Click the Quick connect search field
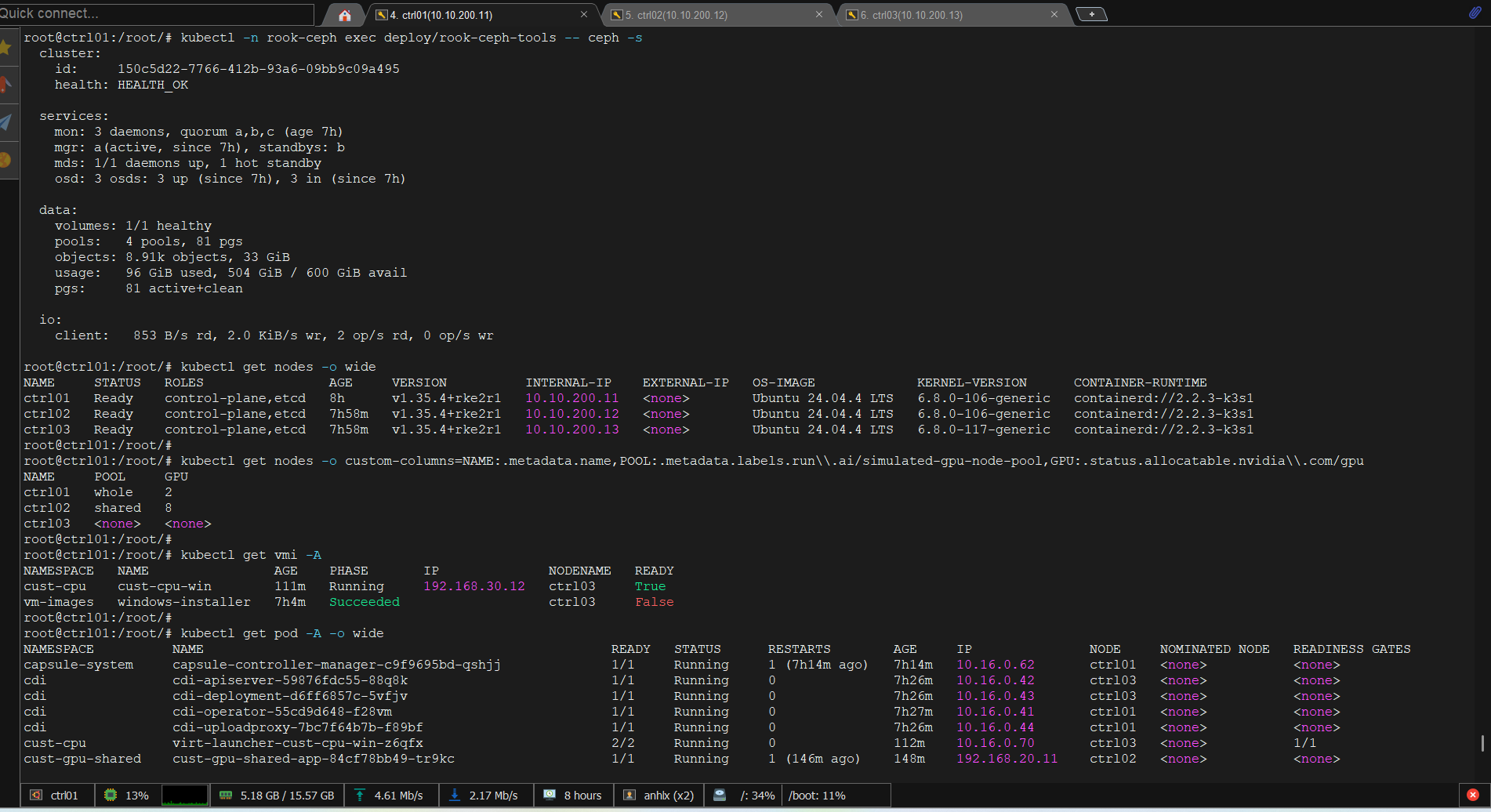Screen dimensions: 1491x812 click(x=156, y=13)
